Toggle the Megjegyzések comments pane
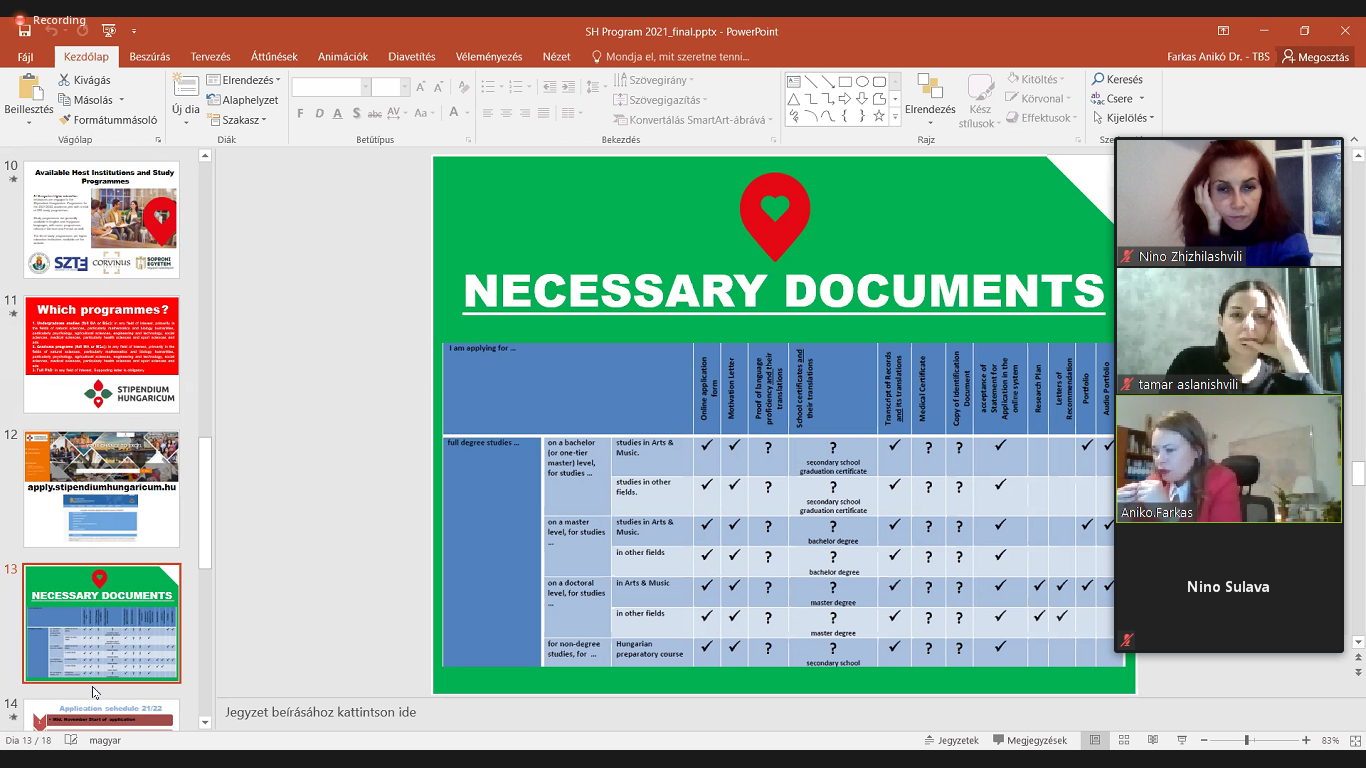 (x=1030, y=740)
